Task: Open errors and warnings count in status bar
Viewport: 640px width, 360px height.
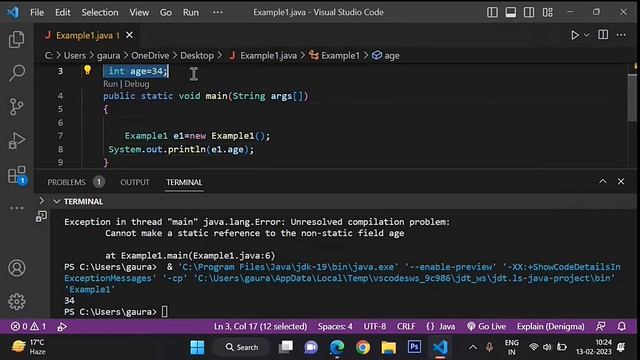Action: 28,327
